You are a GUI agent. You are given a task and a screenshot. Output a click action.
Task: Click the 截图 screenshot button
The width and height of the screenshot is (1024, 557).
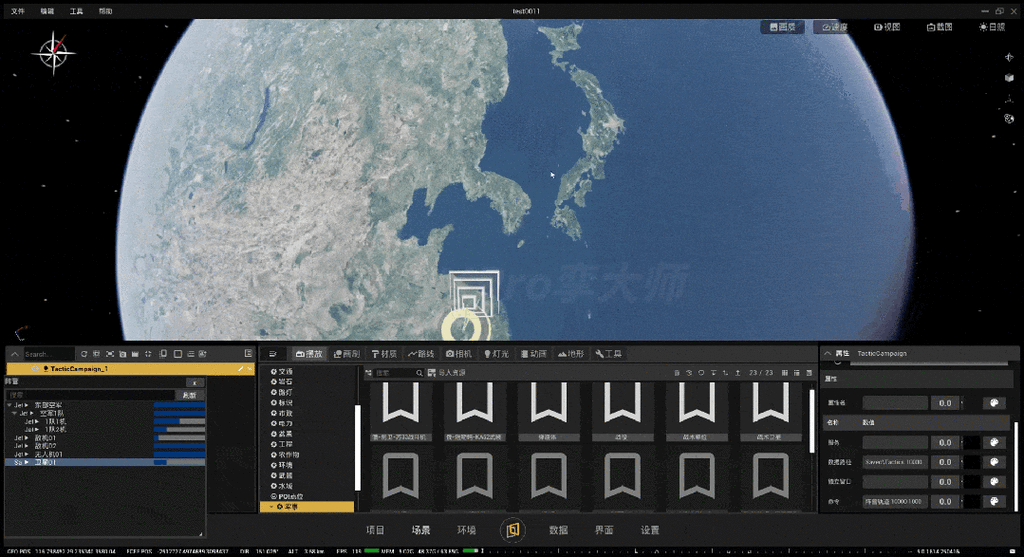940,27
